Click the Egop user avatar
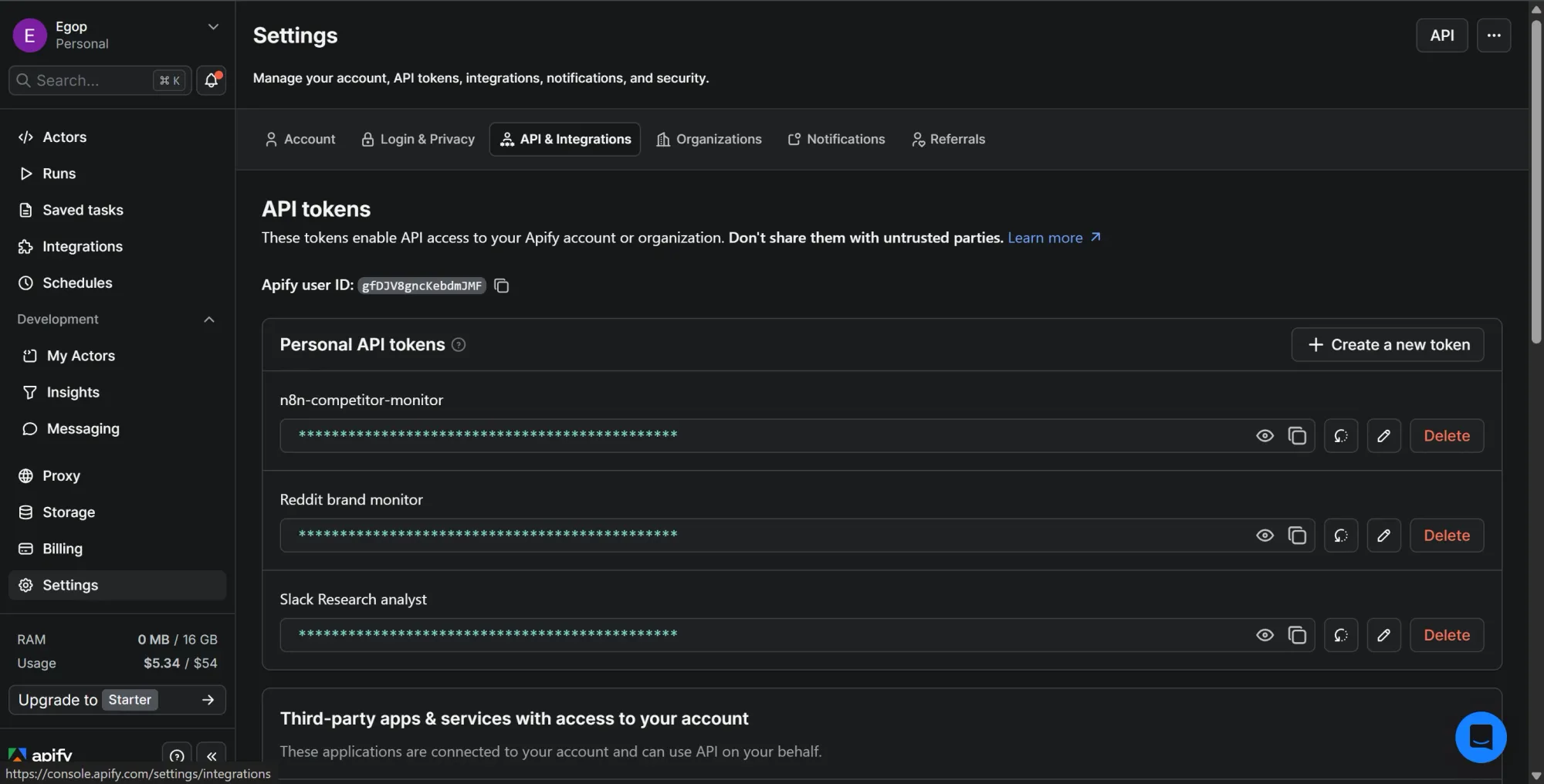 tap(29, 35)
